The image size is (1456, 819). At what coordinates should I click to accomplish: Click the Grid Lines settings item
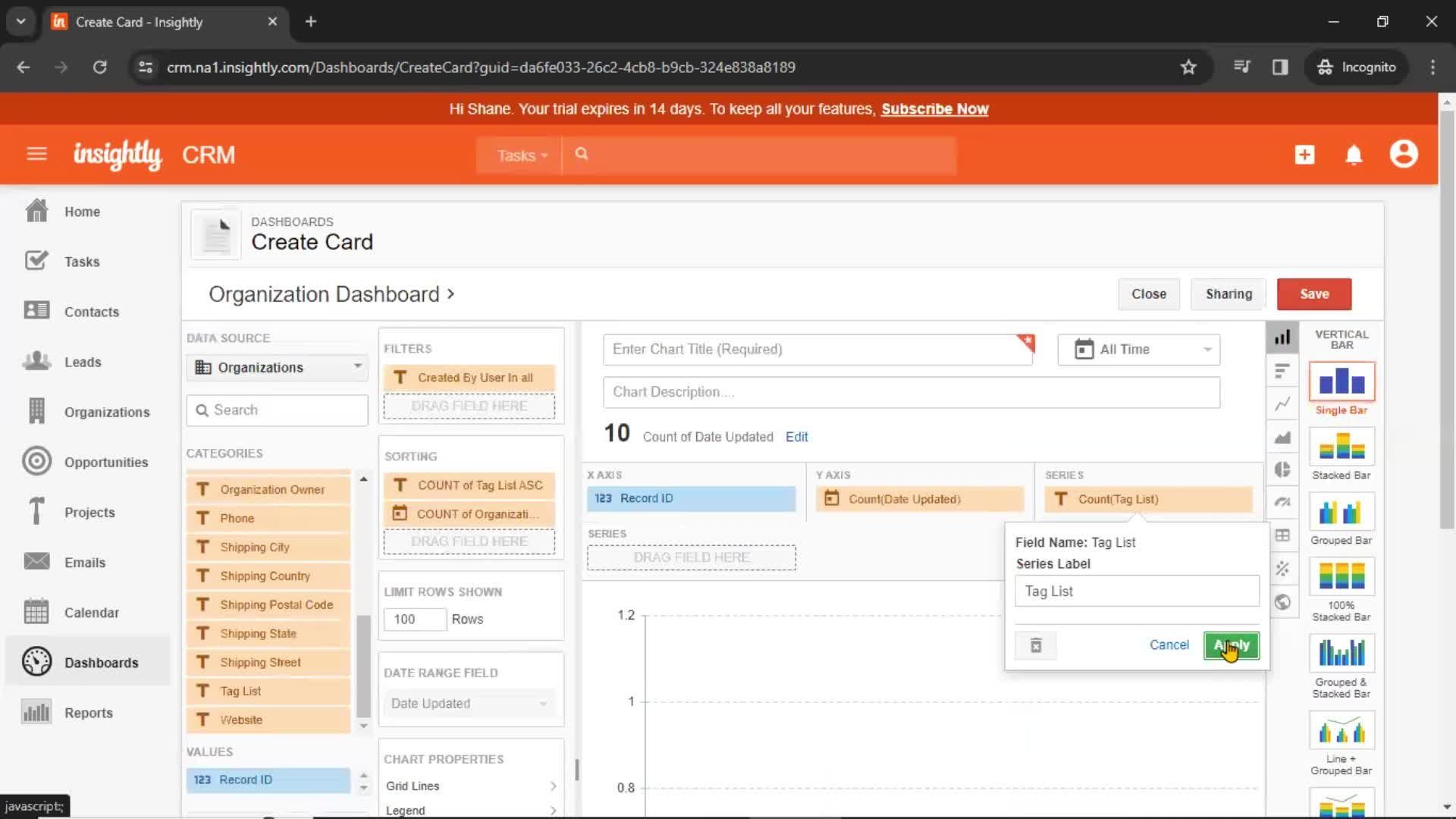(468, 786)
